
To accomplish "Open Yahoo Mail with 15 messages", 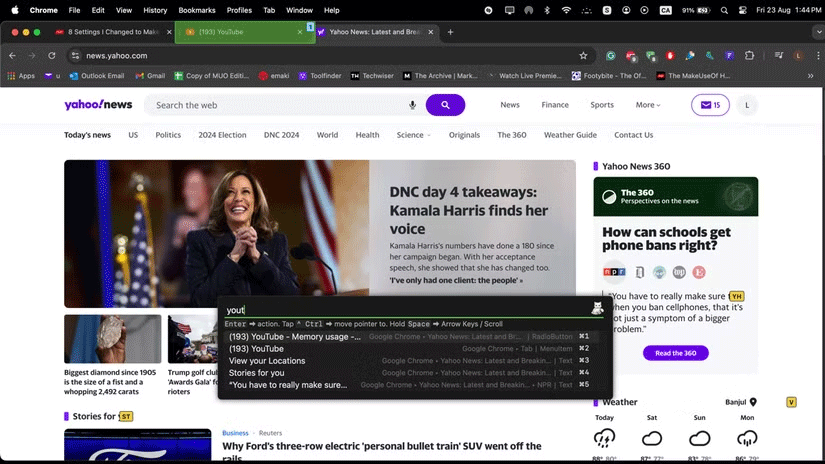I will (x=710, y=105).
